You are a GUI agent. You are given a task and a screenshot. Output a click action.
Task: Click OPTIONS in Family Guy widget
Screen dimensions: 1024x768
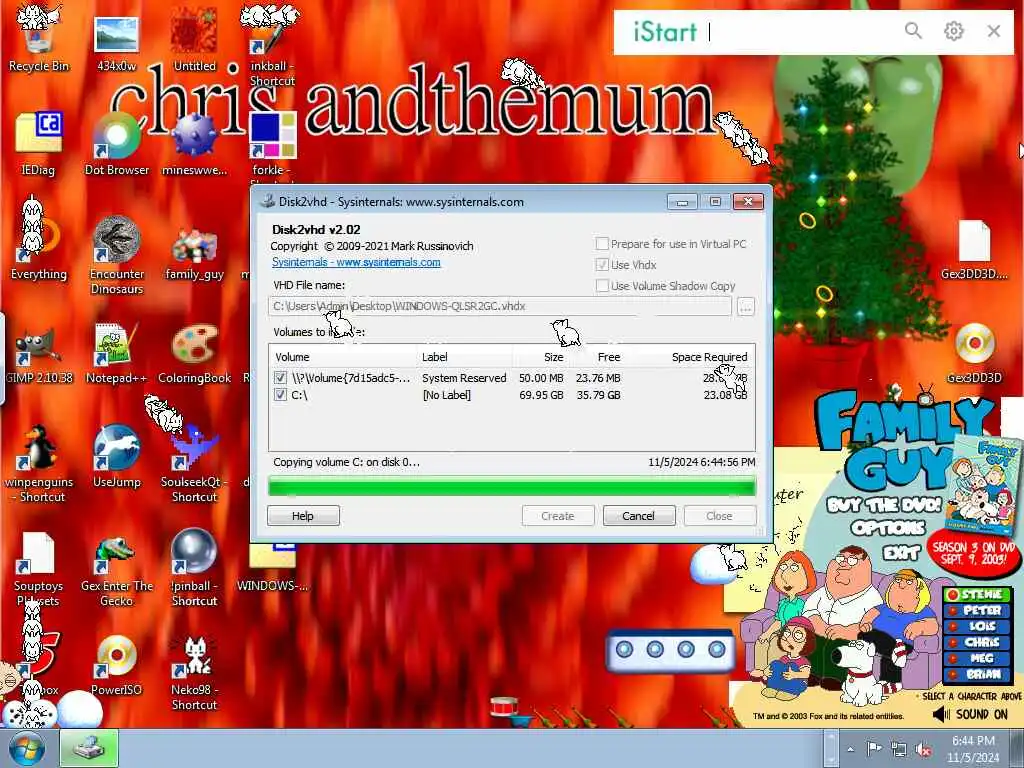pyautogui.click(x=888, y=527)
